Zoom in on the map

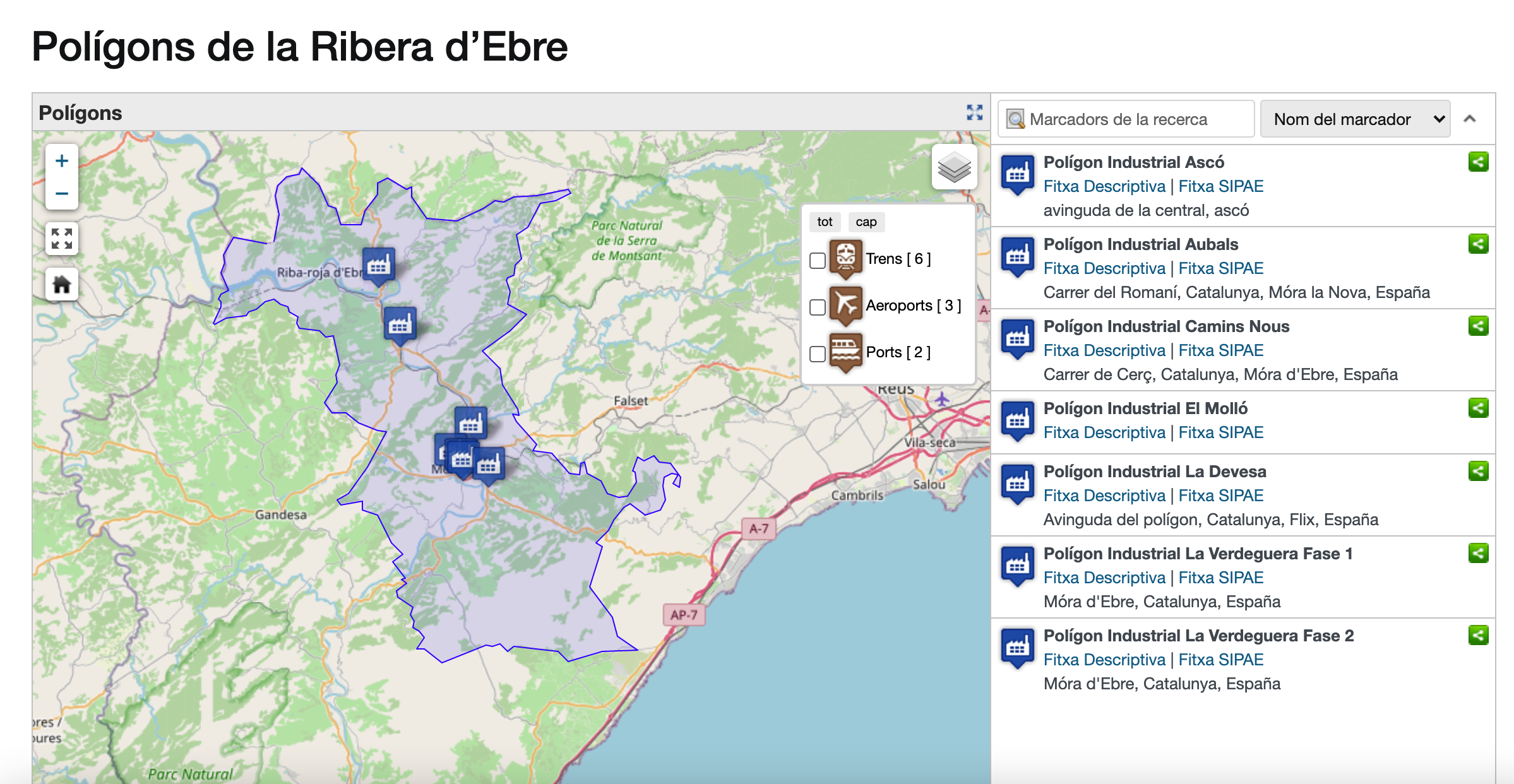click(x=62, y=161)
